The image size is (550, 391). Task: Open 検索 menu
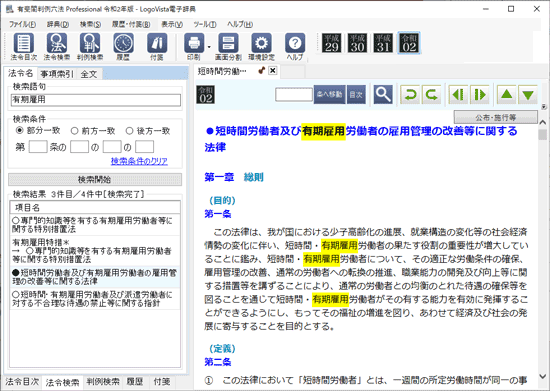coord(90,24)
